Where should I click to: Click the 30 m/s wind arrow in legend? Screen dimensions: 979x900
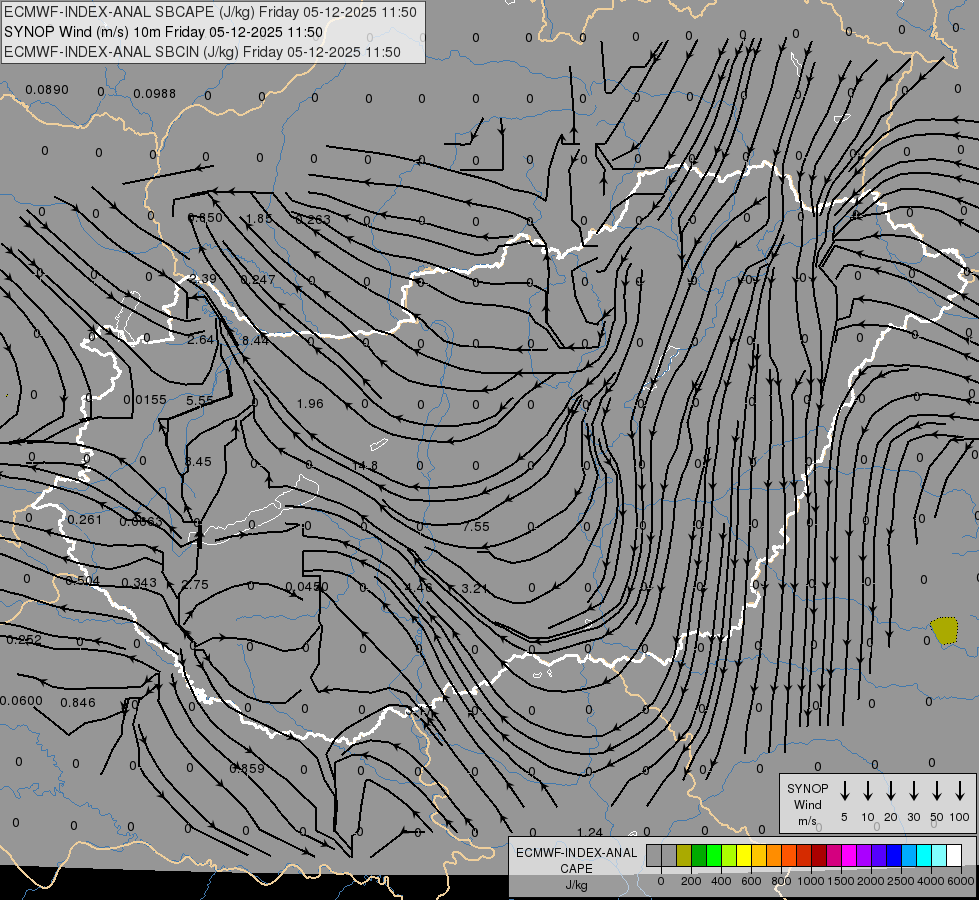[x=913, y=791]
